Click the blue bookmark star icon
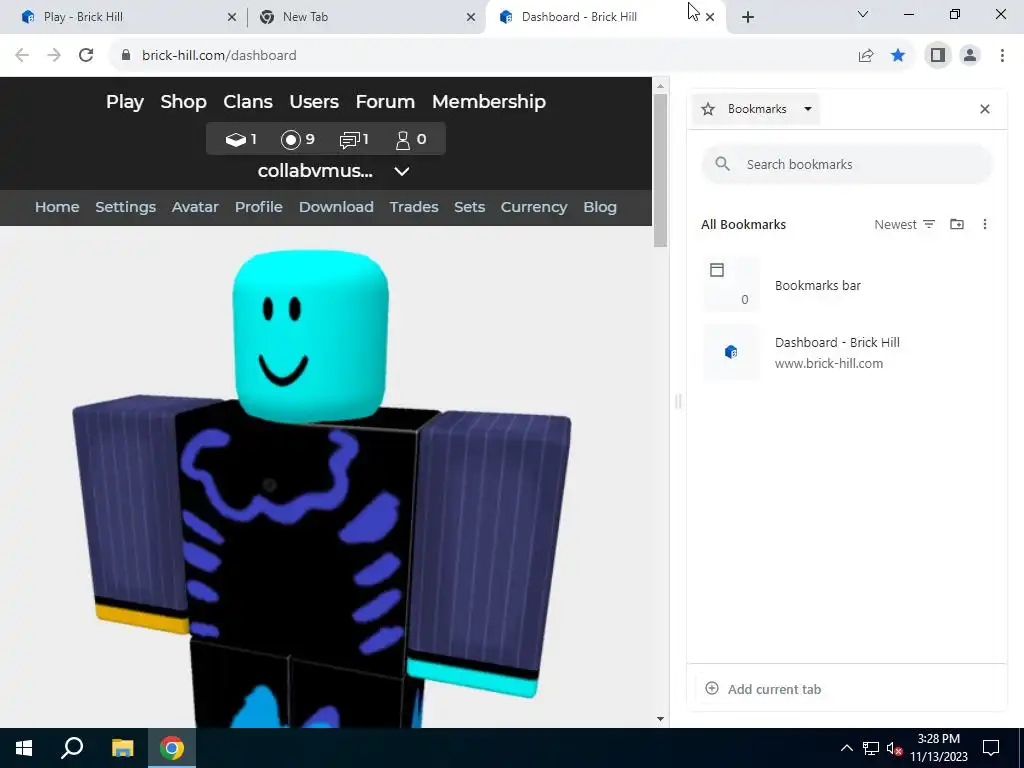This screenshot has height=768, width=1024. click(x=898, y=55)
